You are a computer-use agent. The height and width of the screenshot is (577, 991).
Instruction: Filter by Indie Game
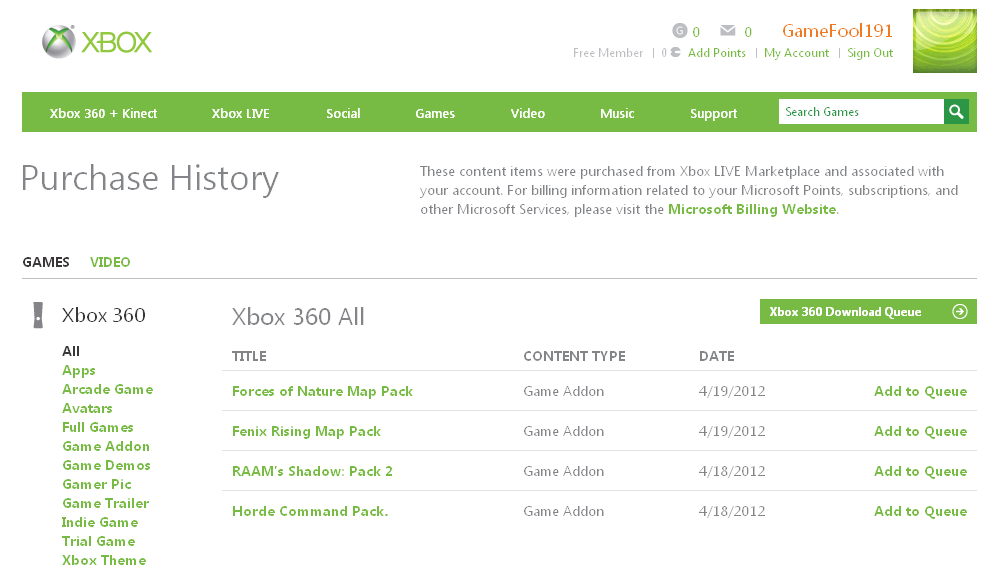coord(100,522)
